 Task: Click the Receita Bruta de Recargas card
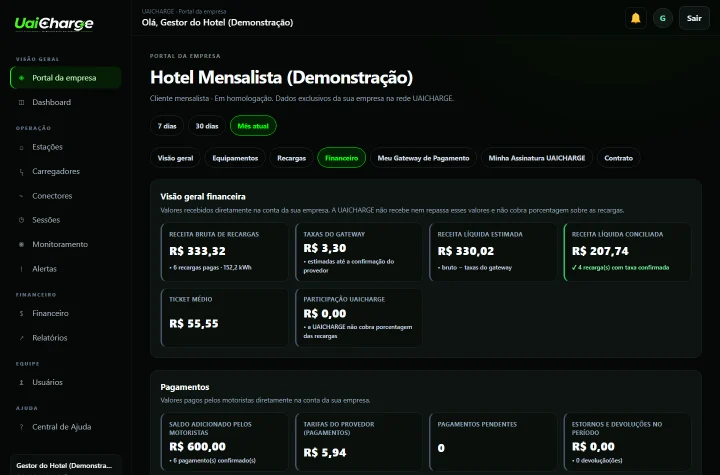225,252
